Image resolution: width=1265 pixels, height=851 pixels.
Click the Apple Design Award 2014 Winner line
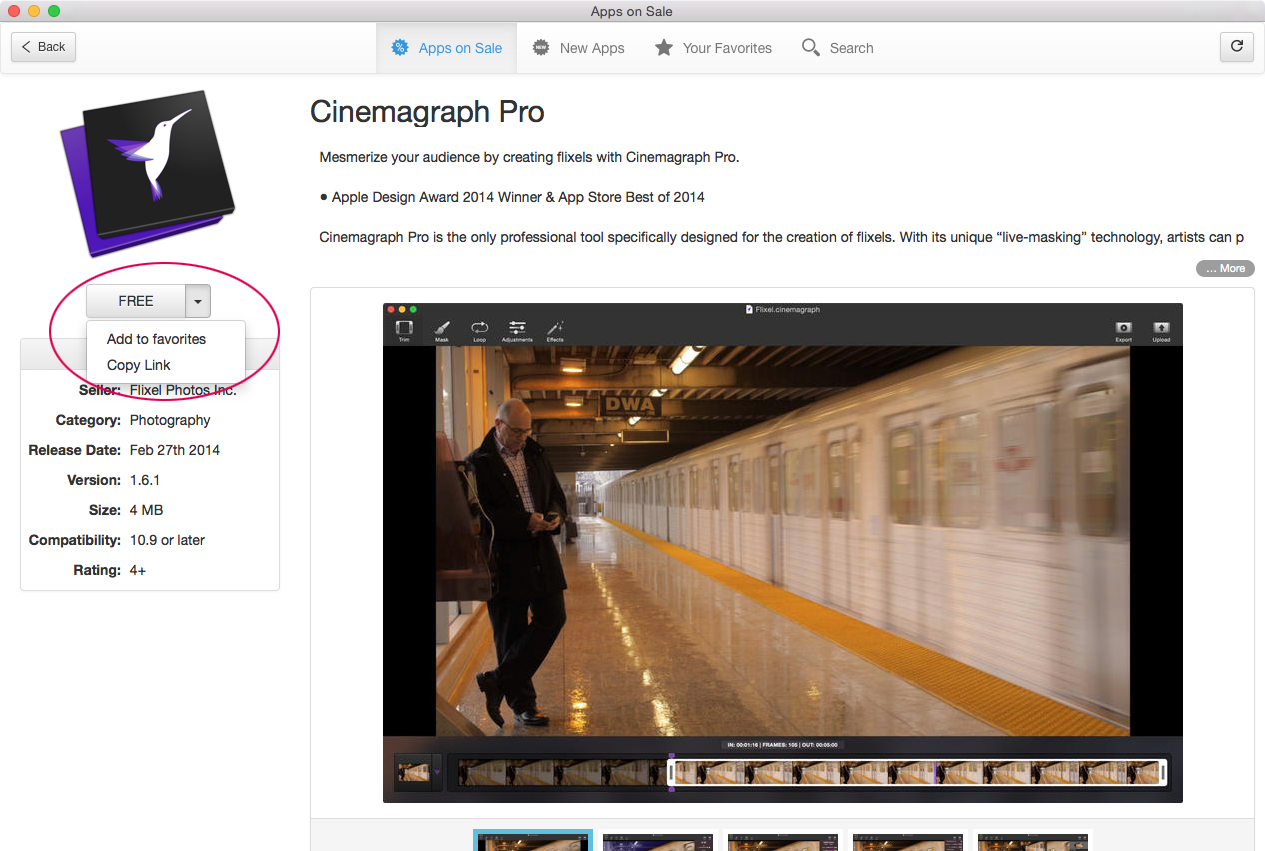click(512, 197)
